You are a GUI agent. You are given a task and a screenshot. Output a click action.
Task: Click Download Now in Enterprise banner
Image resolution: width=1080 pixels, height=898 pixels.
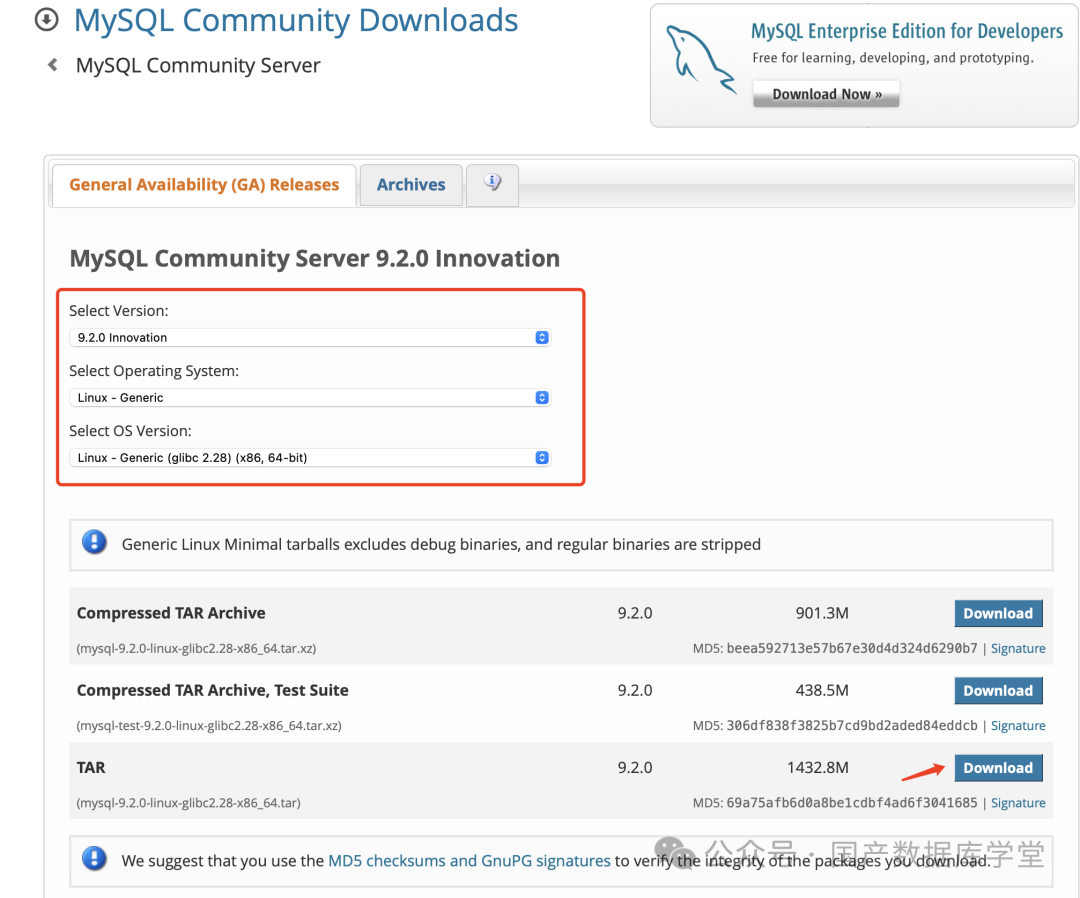[x=827, y=94]
